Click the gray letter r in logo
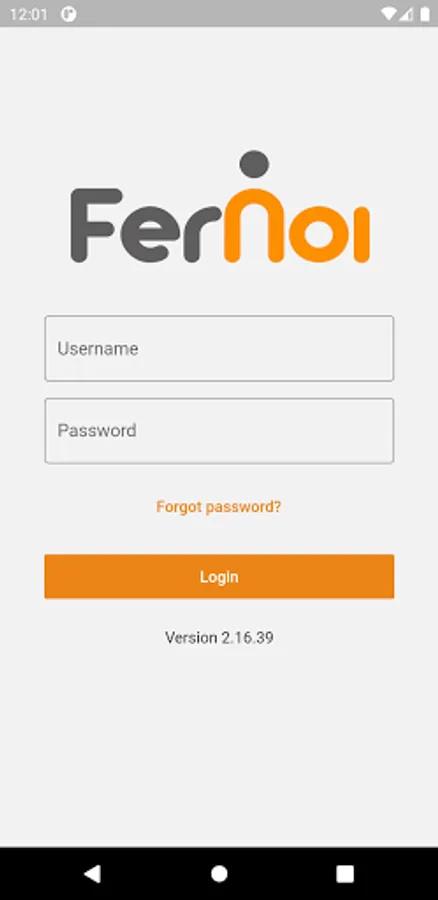Image resolution: width=438 pixels, height=900 pixels. tap(199, 232)
